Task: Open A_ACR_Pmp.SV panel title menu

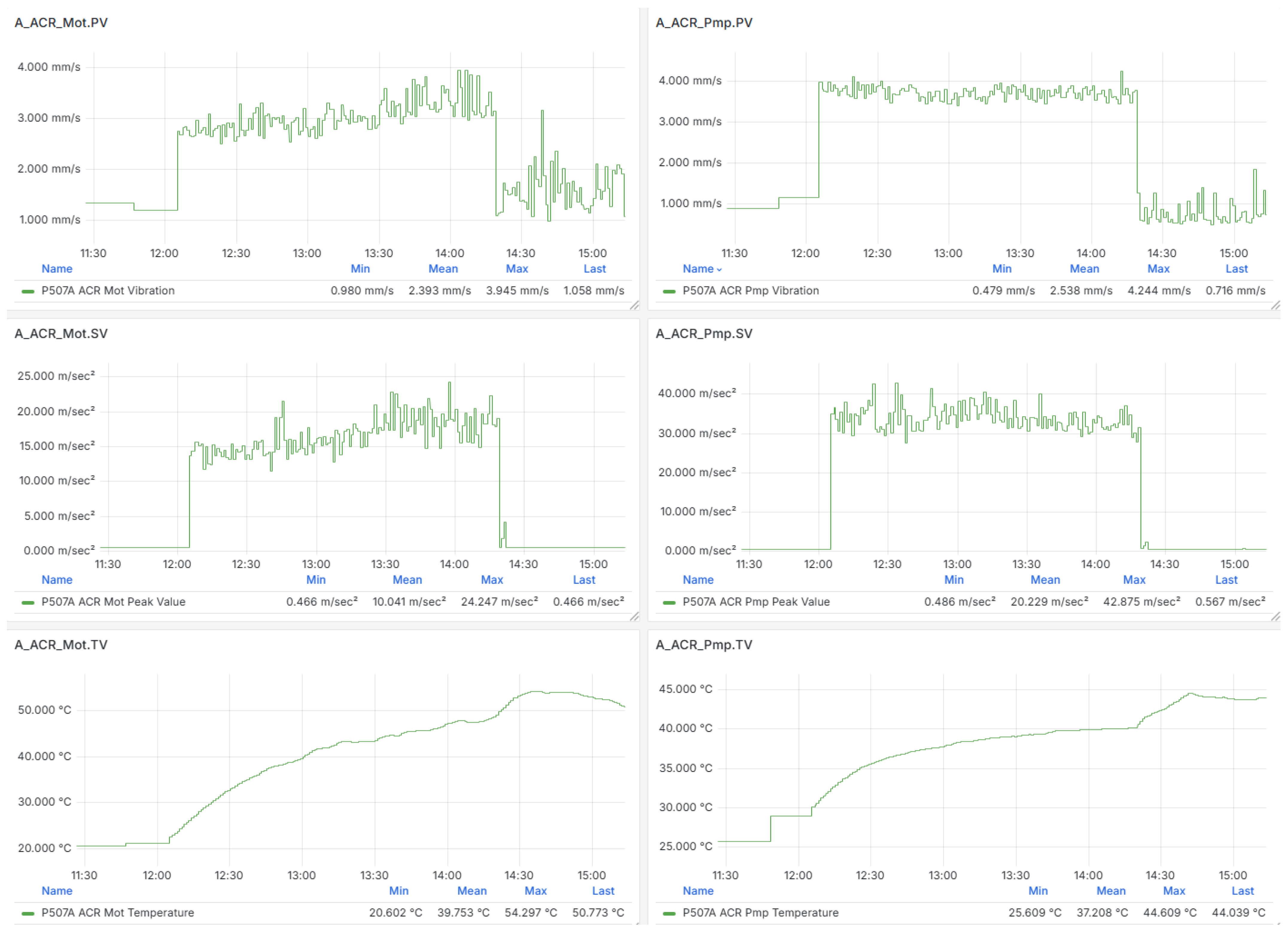Action: pos(704,334)
